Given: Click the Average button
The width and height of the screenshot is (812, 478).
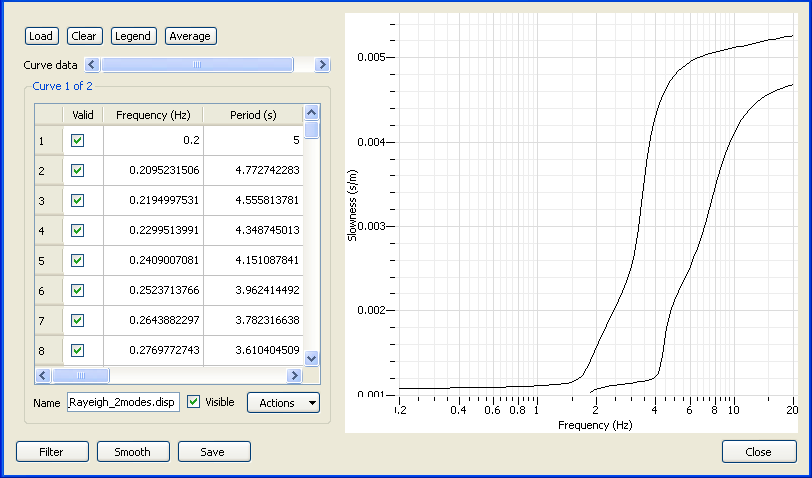Looking at the screenshot, I should (x=190, y=36).
